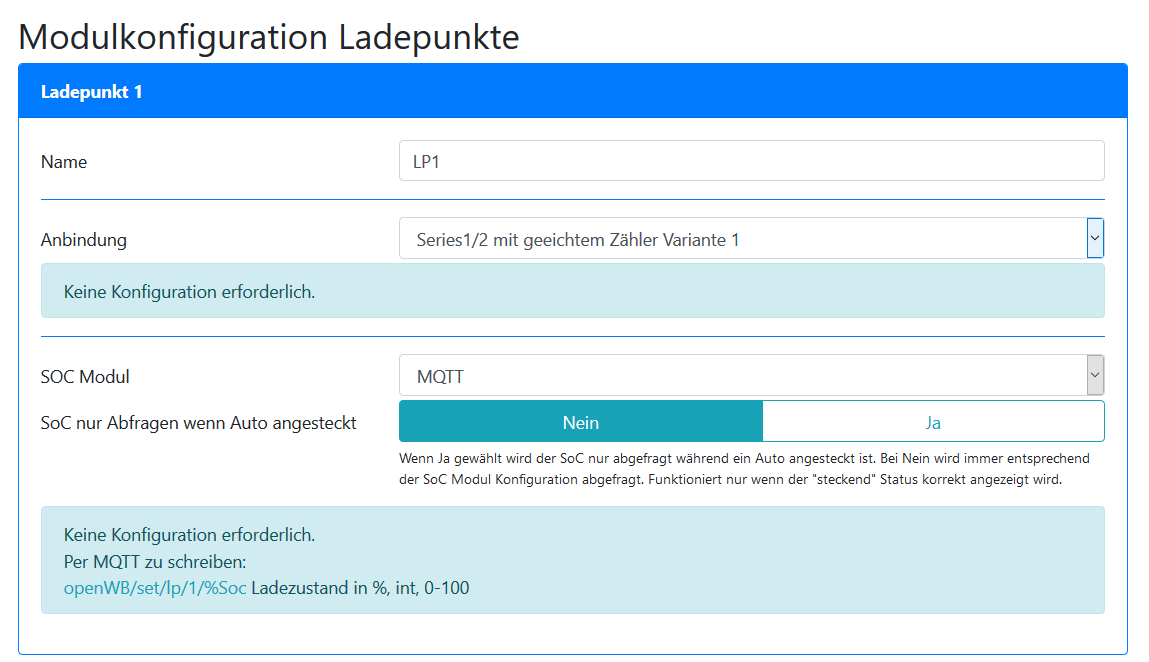Image resolution: width=1149 pixels, height=662 pixels.
Task: Click the Ladezustand in %, int, 0-100 description
Action: (x=360, y=588)
